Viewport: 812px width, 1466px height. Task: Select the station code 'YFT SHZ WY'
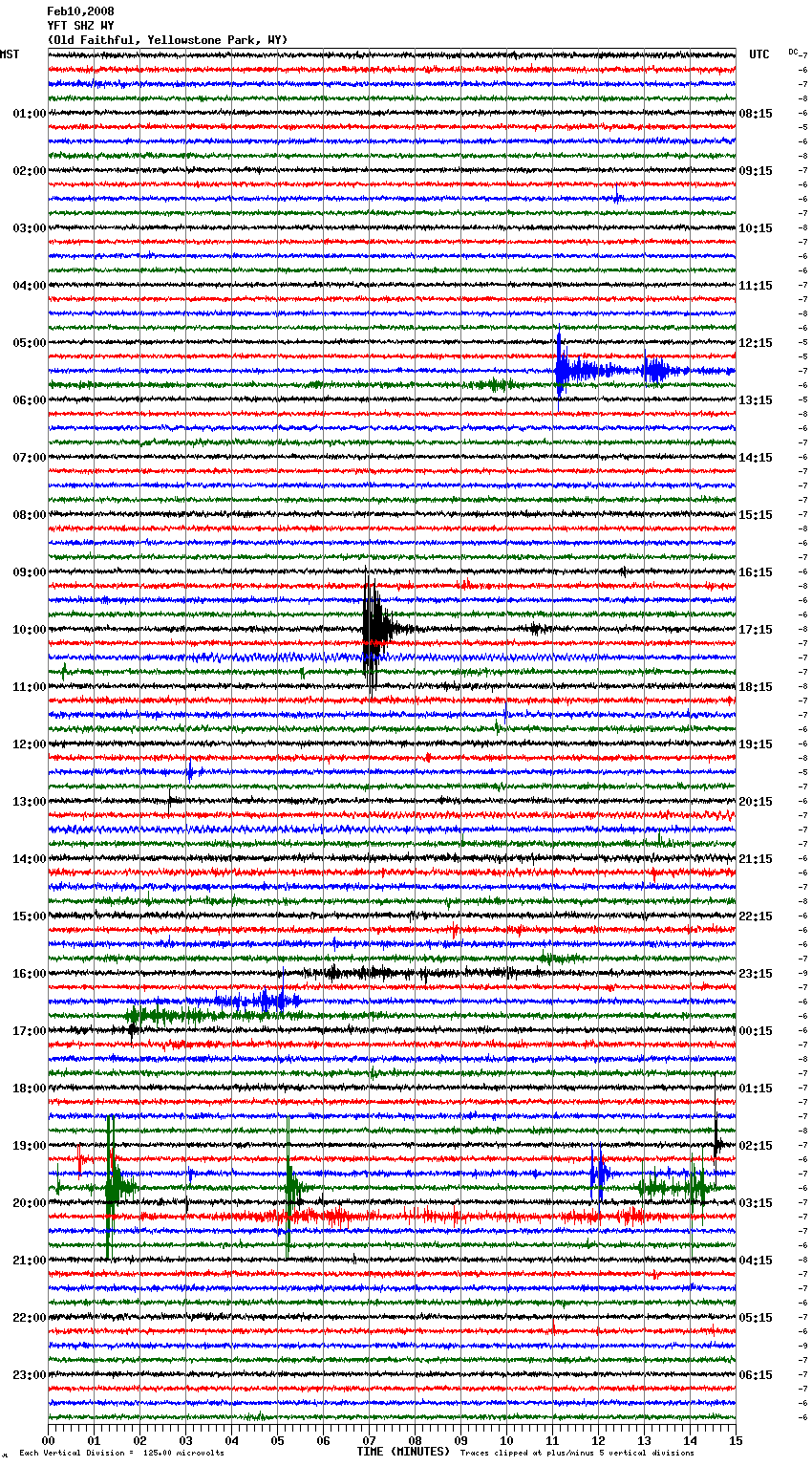pos(80,26)
